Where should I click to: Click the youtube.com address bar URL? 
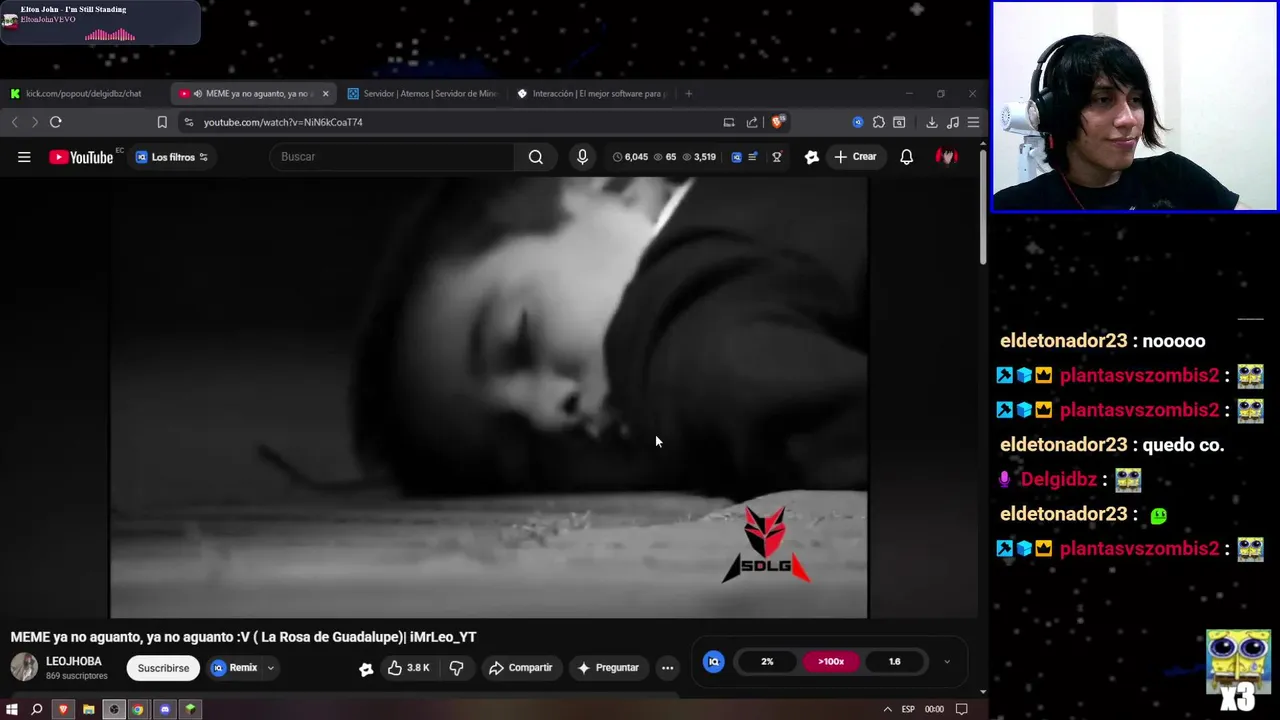(x=283, y=122)
